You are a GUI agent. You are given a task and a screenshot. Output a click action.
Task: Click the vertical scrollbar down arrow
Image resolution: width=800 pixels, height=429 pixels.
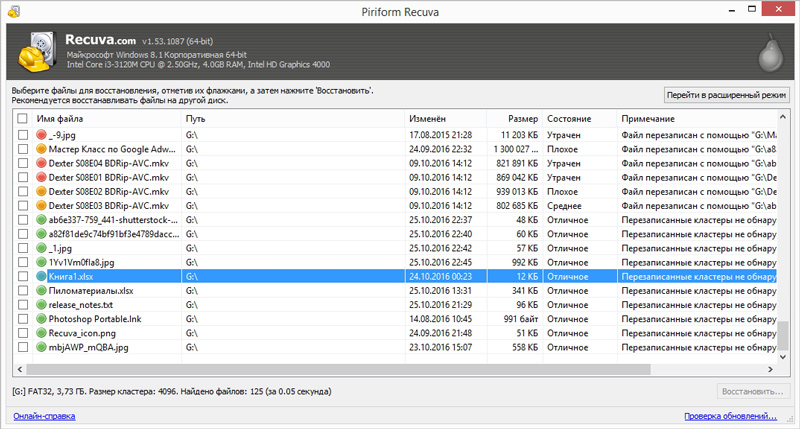tap(783, 357)
